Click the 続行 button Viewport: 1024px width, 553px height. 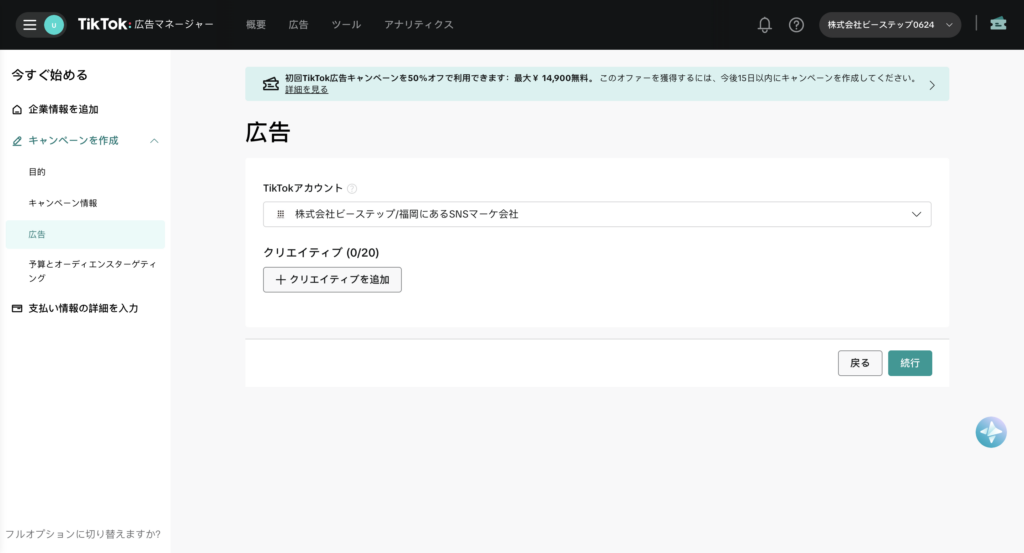(x=910, y=363)
